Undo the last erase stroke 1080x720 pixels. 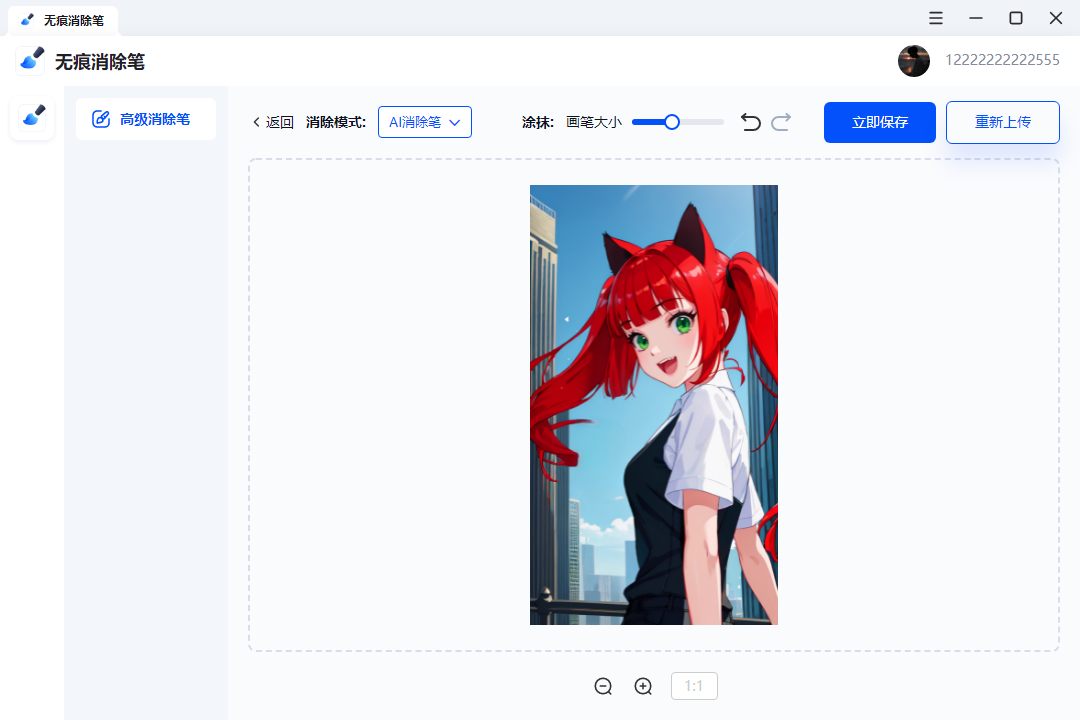point(750,123)
